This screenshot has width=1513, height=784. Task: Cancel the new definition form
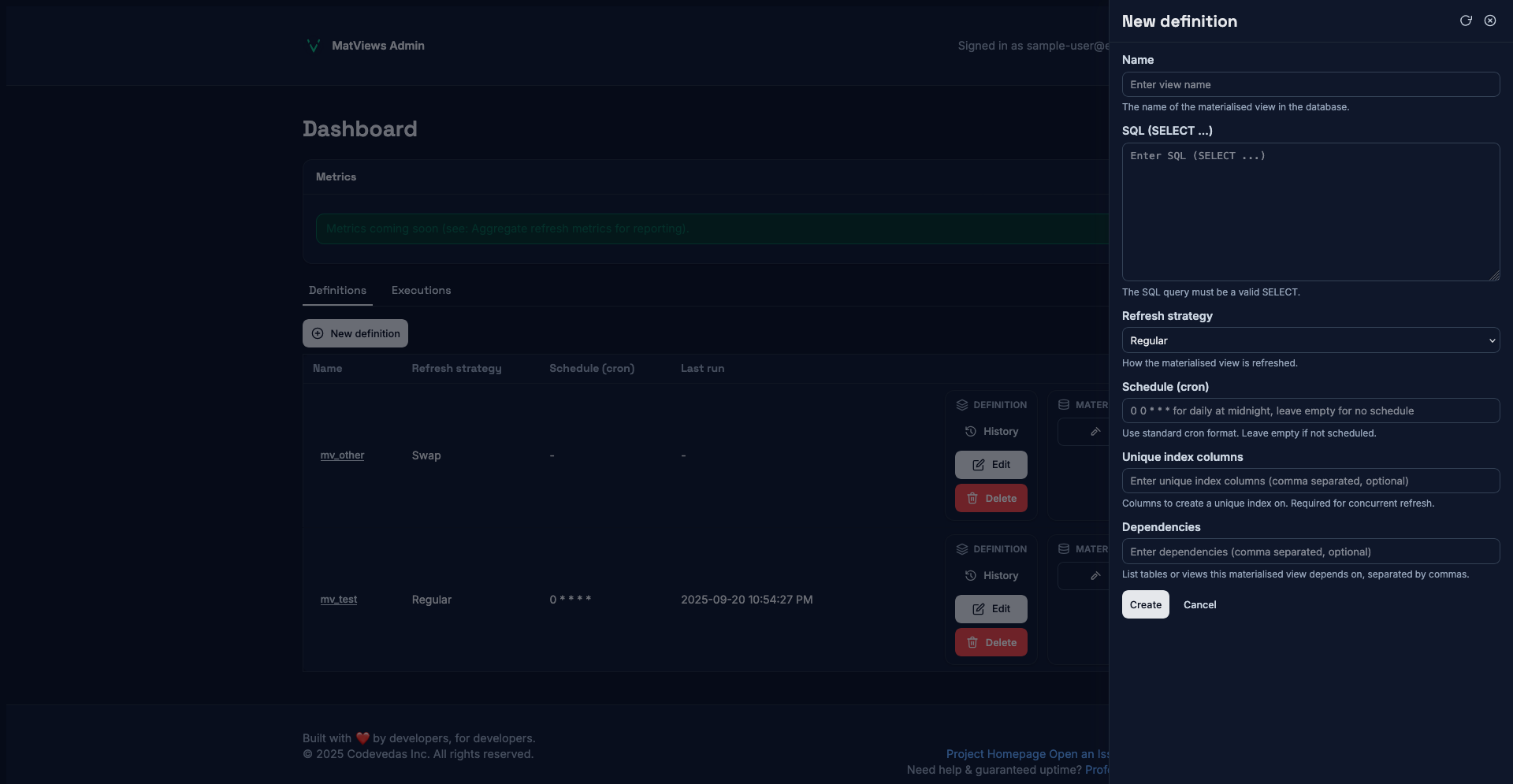click(1199, 605)
